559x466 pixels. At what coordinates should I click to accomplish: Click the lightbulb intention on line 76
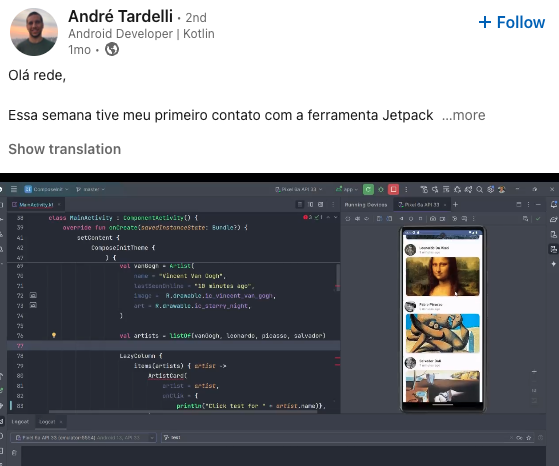tap(54, 335)
